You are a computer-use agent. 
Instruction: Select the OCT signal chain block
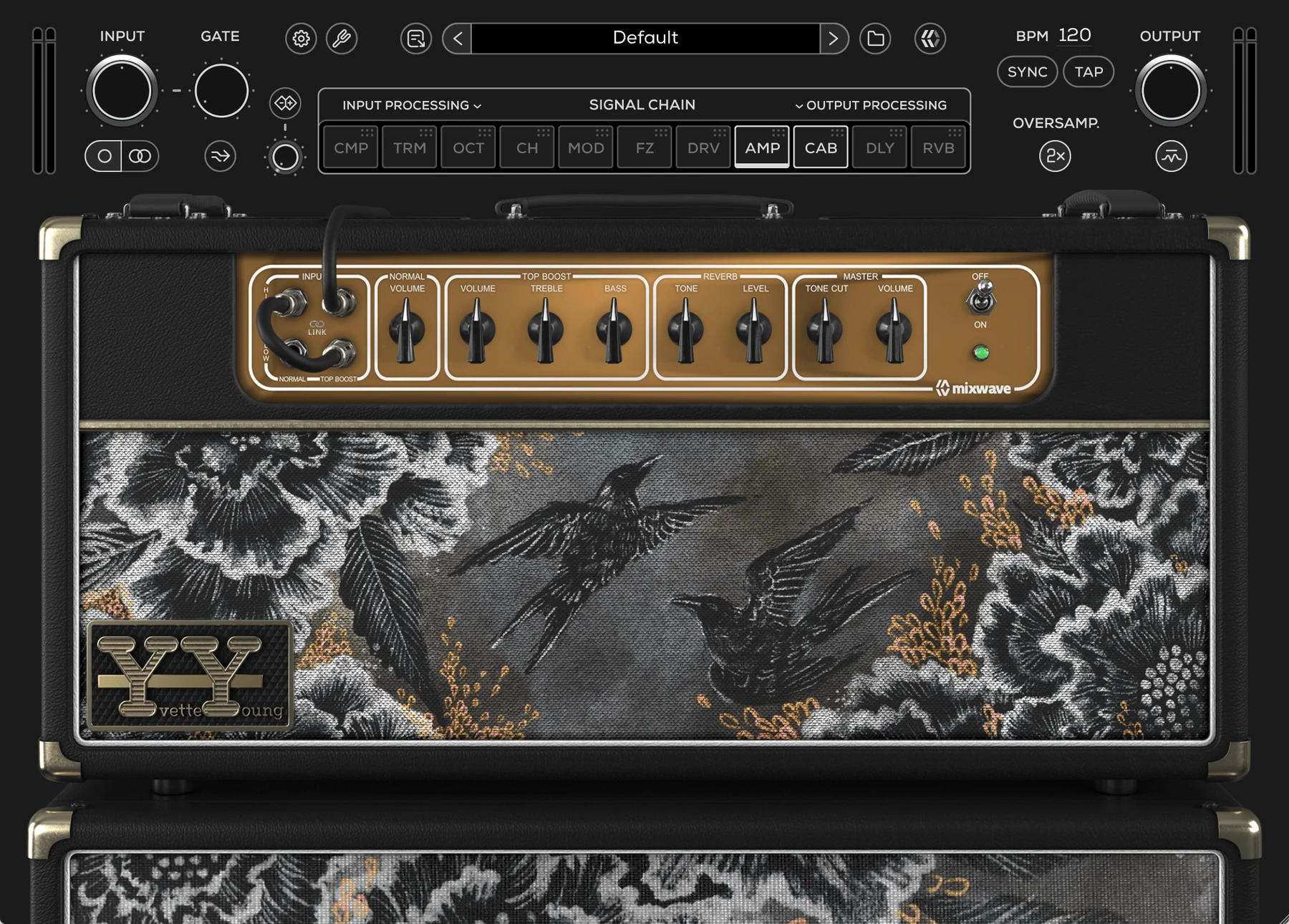pyautogui.click(x=468, y=147)
